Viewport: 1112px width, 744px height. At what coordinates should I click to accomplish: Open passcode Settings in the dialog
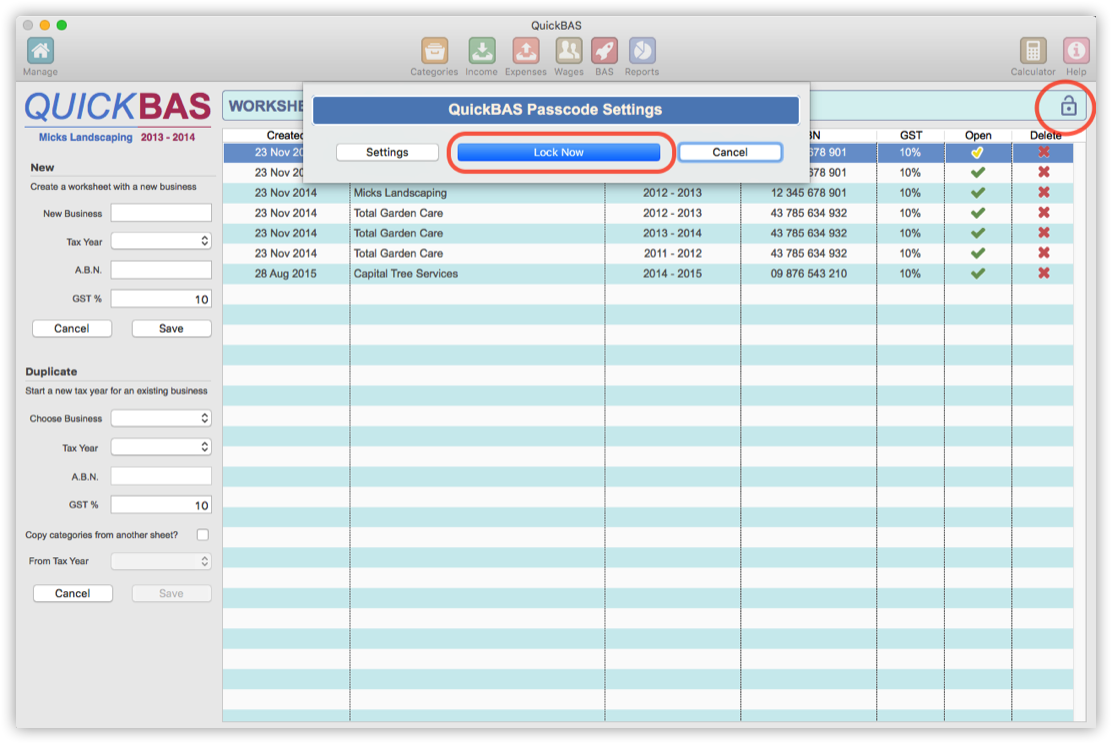[387, 152]
